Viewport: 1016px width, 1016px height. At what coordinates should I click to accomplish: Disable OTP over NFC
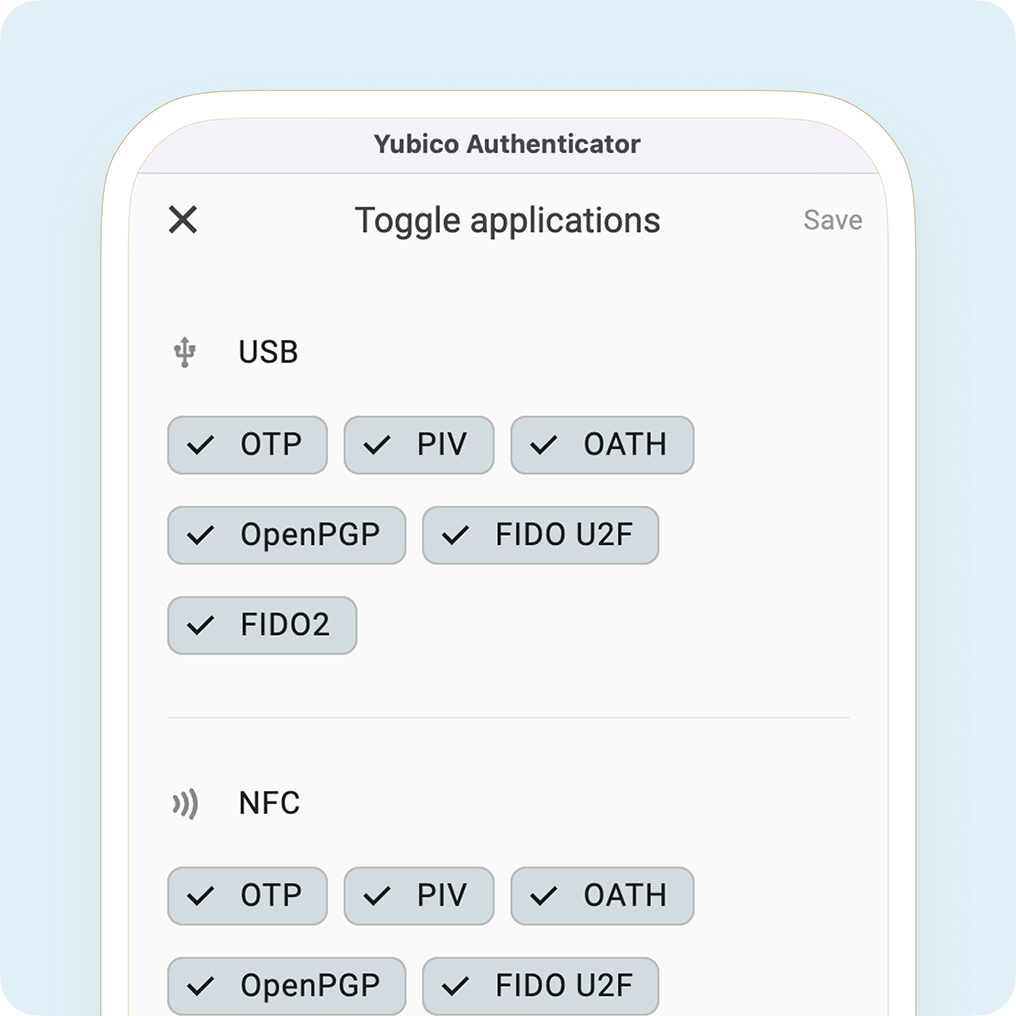248,895
